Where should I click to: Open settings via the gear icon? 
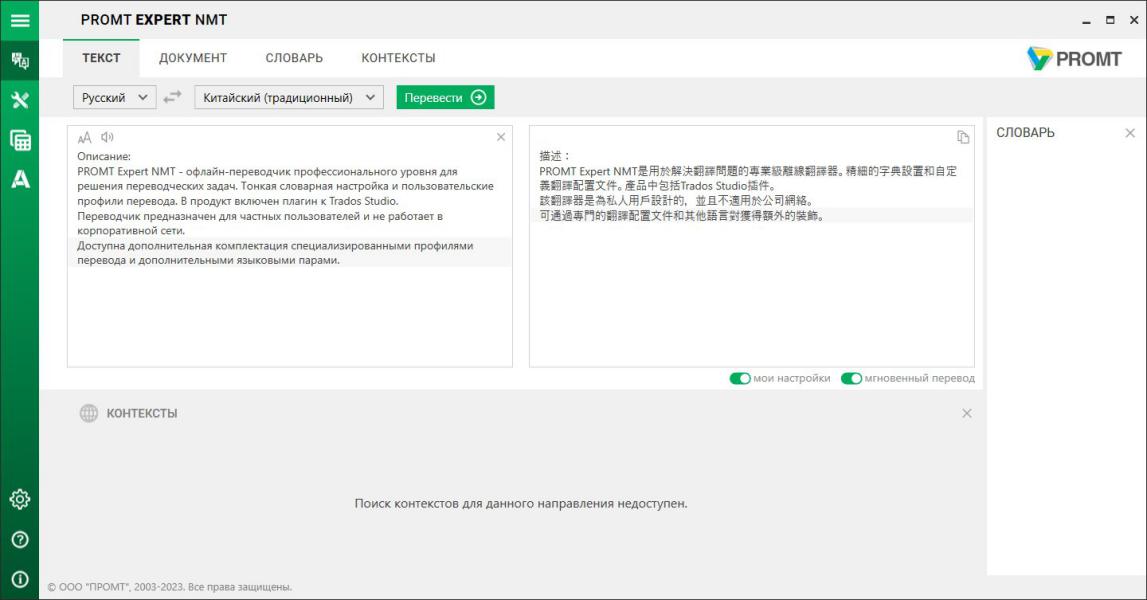(x=19, y=499)
